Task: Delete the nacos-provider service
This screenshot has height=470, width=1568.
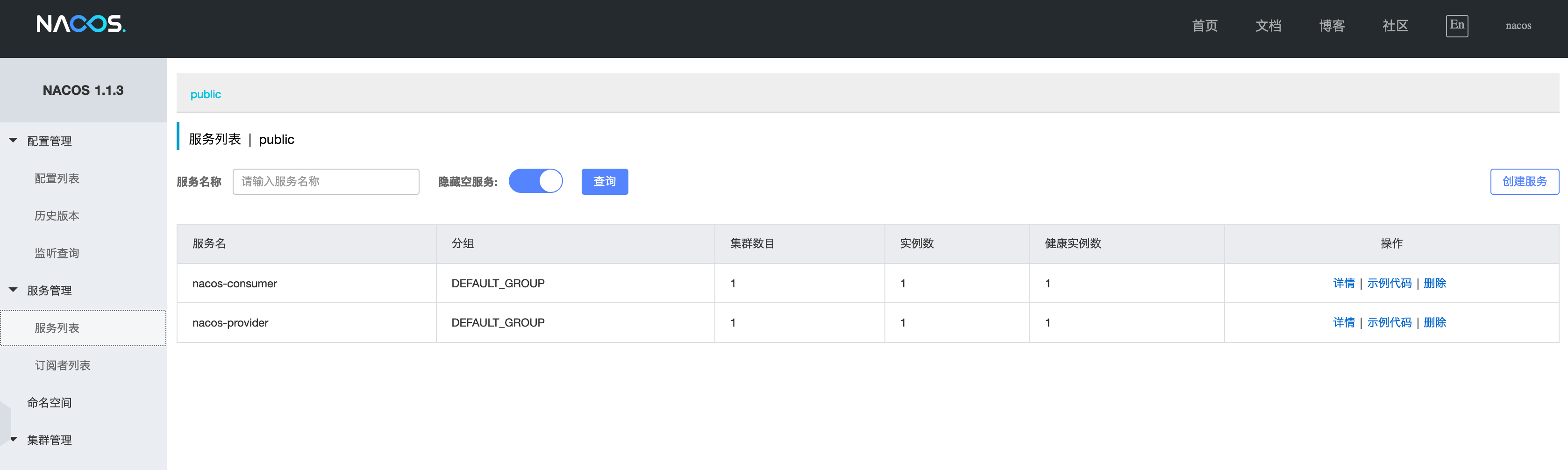Action: tap(1434, 323)
